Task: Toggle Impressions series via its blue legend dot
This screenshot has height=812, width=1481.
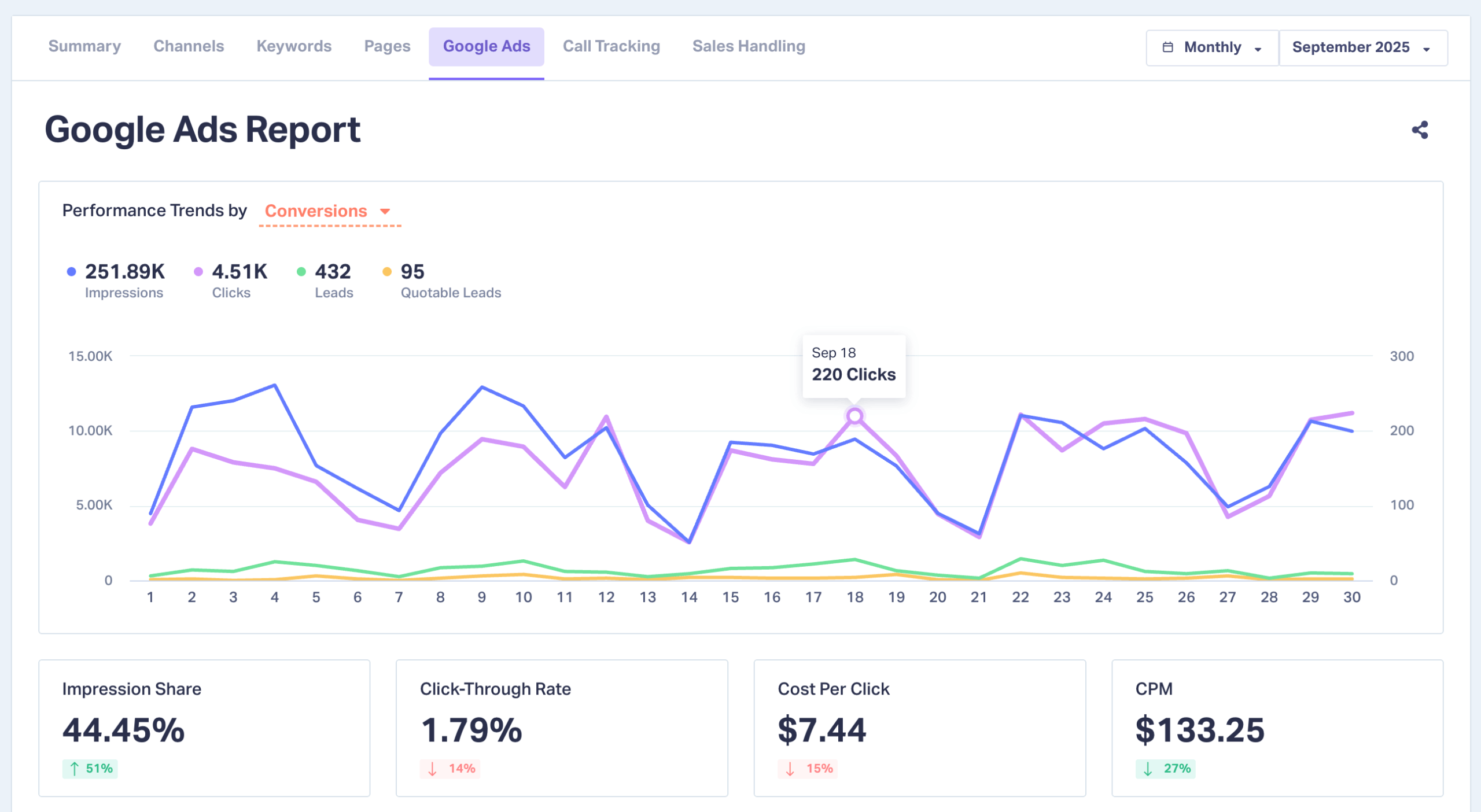Action: click(71, 272)
